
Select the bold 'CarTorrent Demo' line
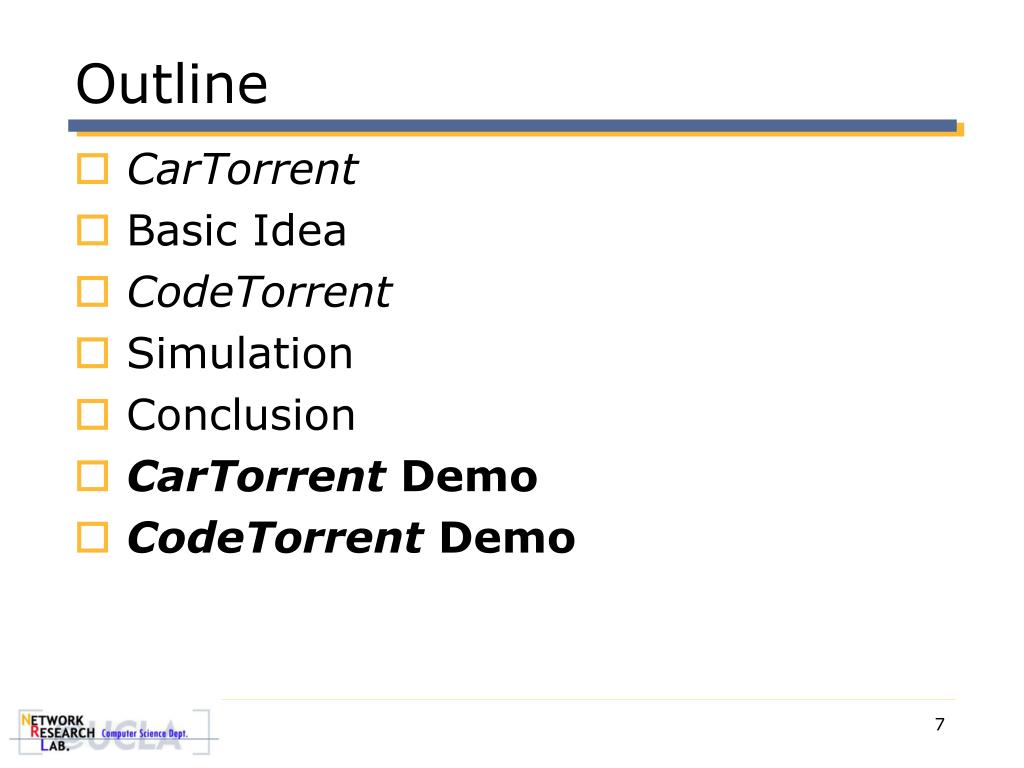click(332, 476)
